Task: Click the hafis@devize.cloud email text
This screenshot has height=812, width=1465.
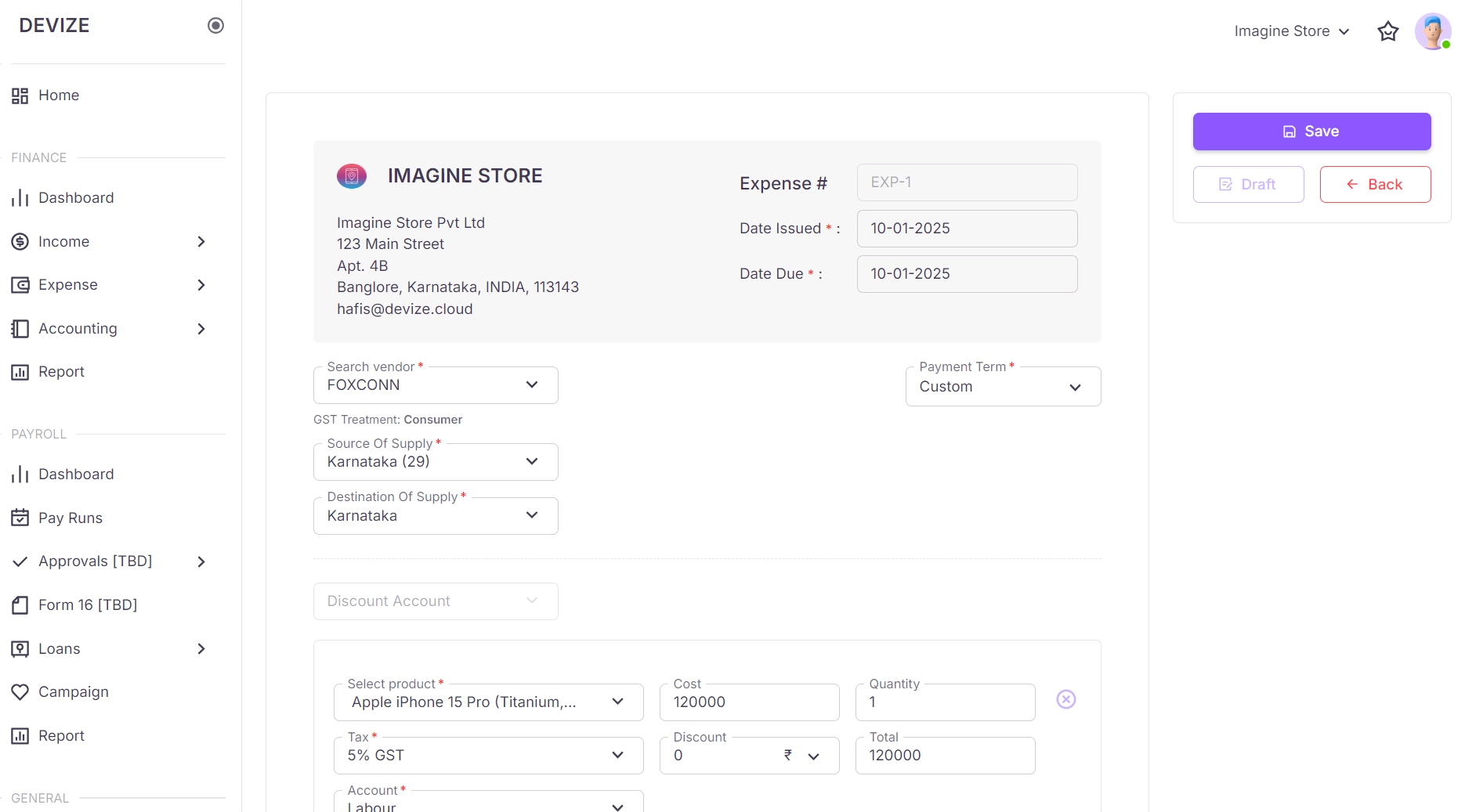Action: click(405, 309)
